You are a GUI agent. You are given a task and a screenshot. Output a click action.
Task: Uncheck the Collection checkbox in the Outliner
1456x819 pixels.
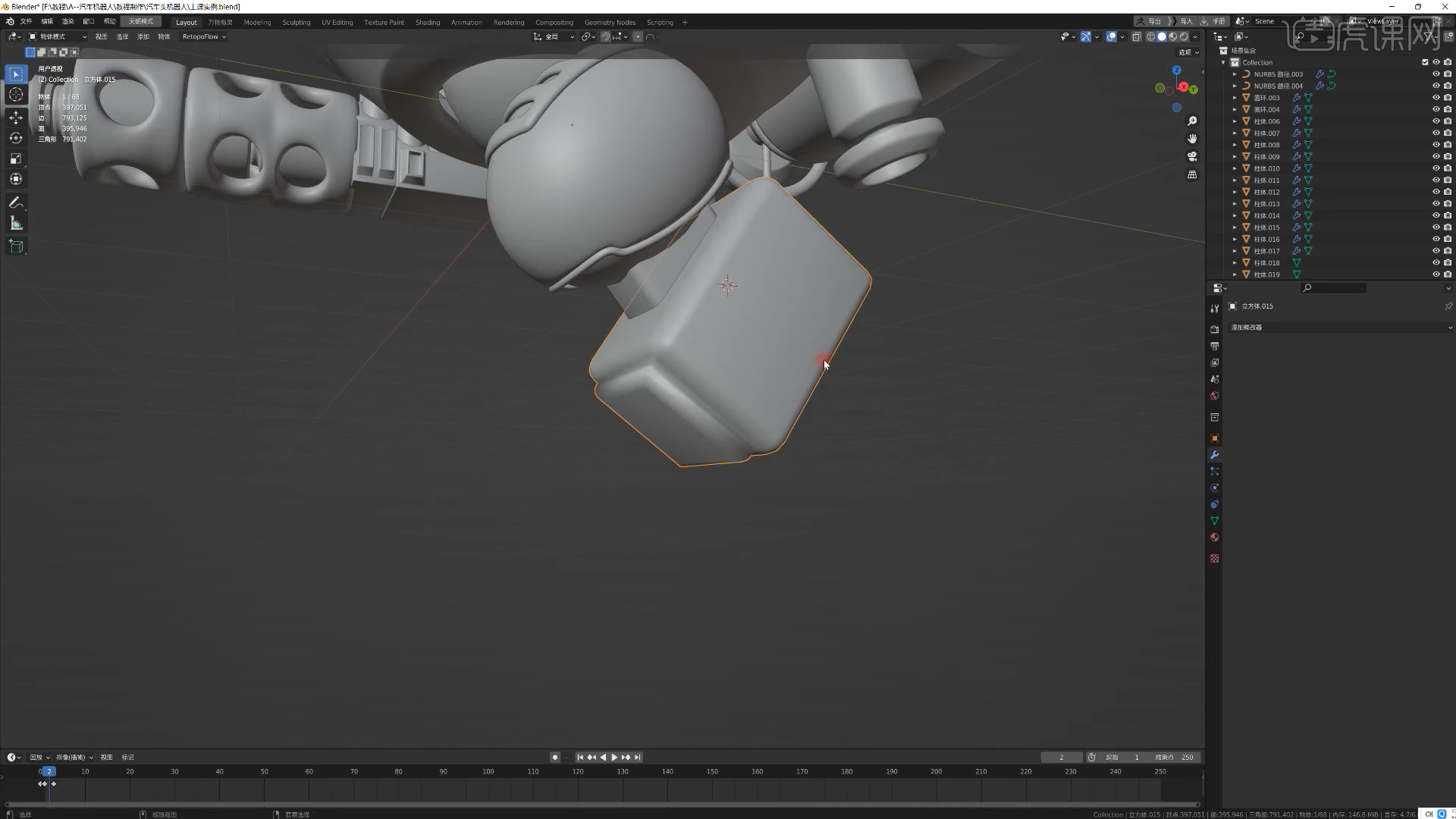[1424, 62]
